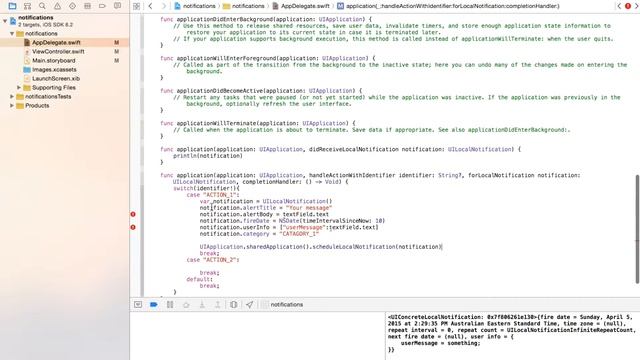This screenshot has width=640, height=360.
Task: Jump to the previous issue arrow
Action: tap(619, 6)
